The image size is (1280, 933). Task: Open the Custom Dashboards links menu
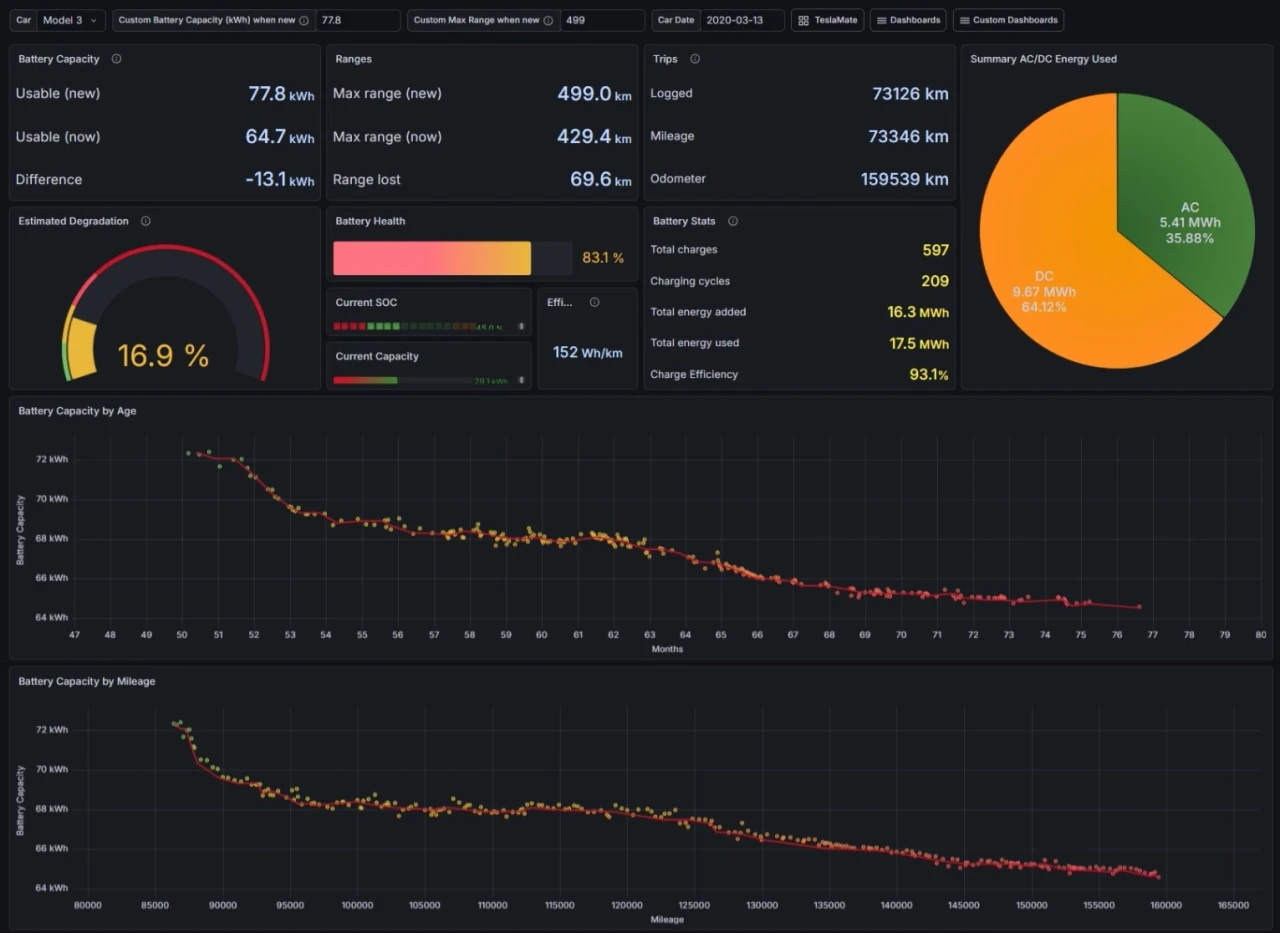[x=1008, y=20]
